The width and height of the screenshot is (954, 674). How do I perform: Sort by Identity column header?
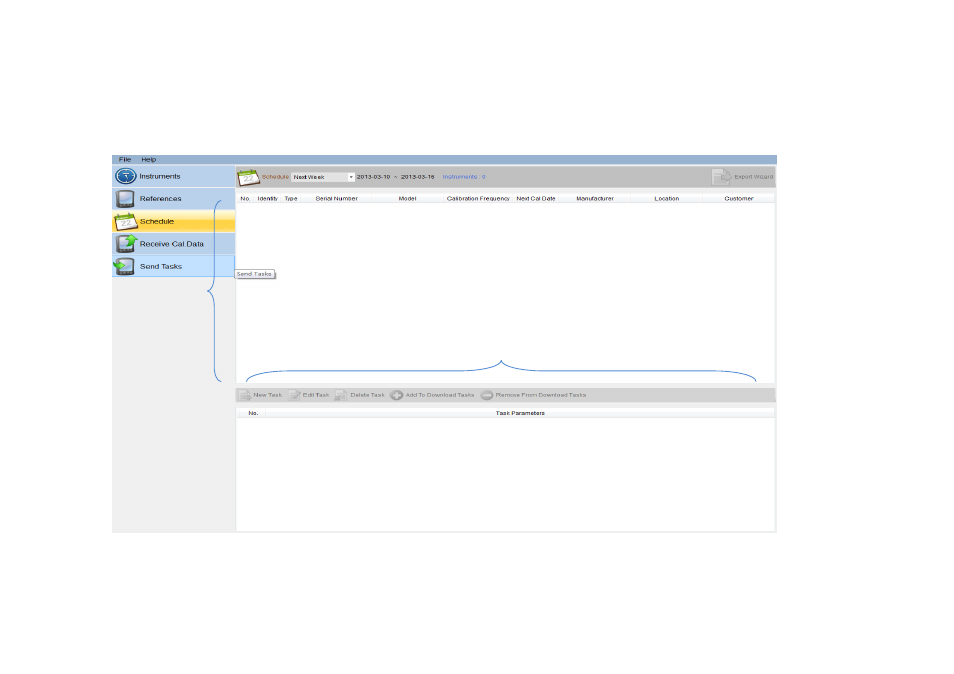coord(267,199)
